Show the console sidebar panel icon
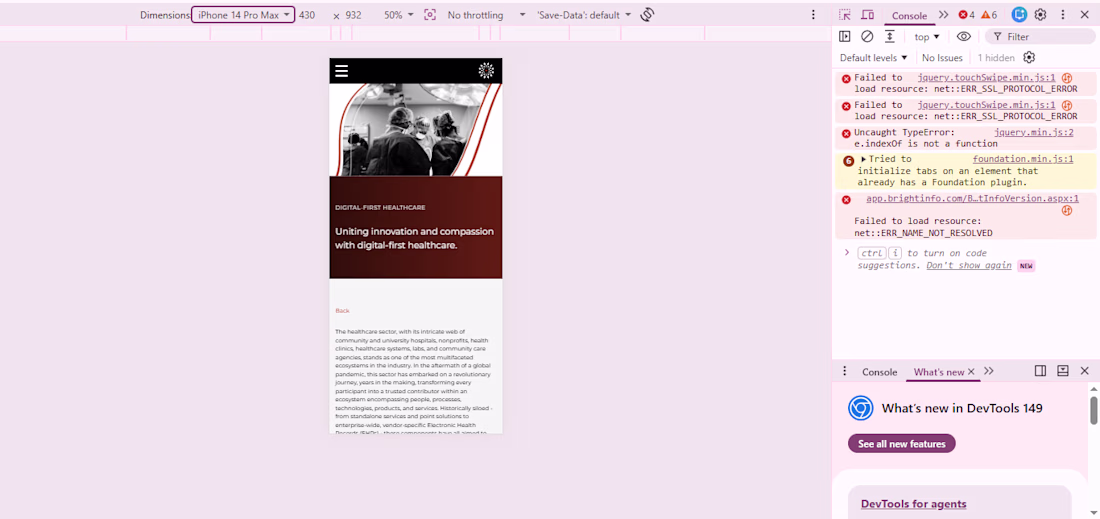The image size is (1100, 519). [845, 36]
